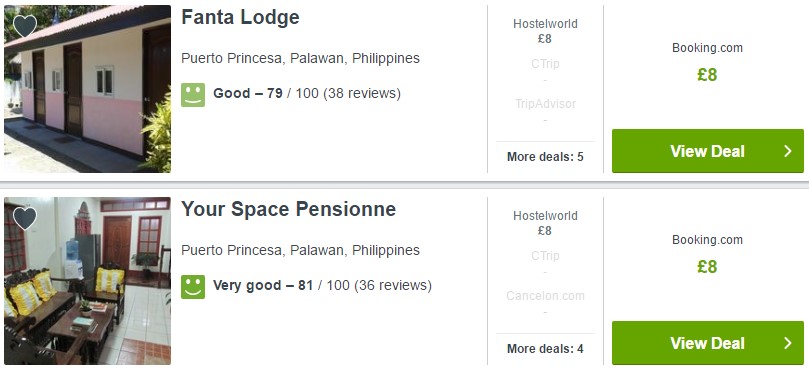Open Your Space Pensionne hotel title
This screenshot has height=368, width=809.
[x=288, y=210]
